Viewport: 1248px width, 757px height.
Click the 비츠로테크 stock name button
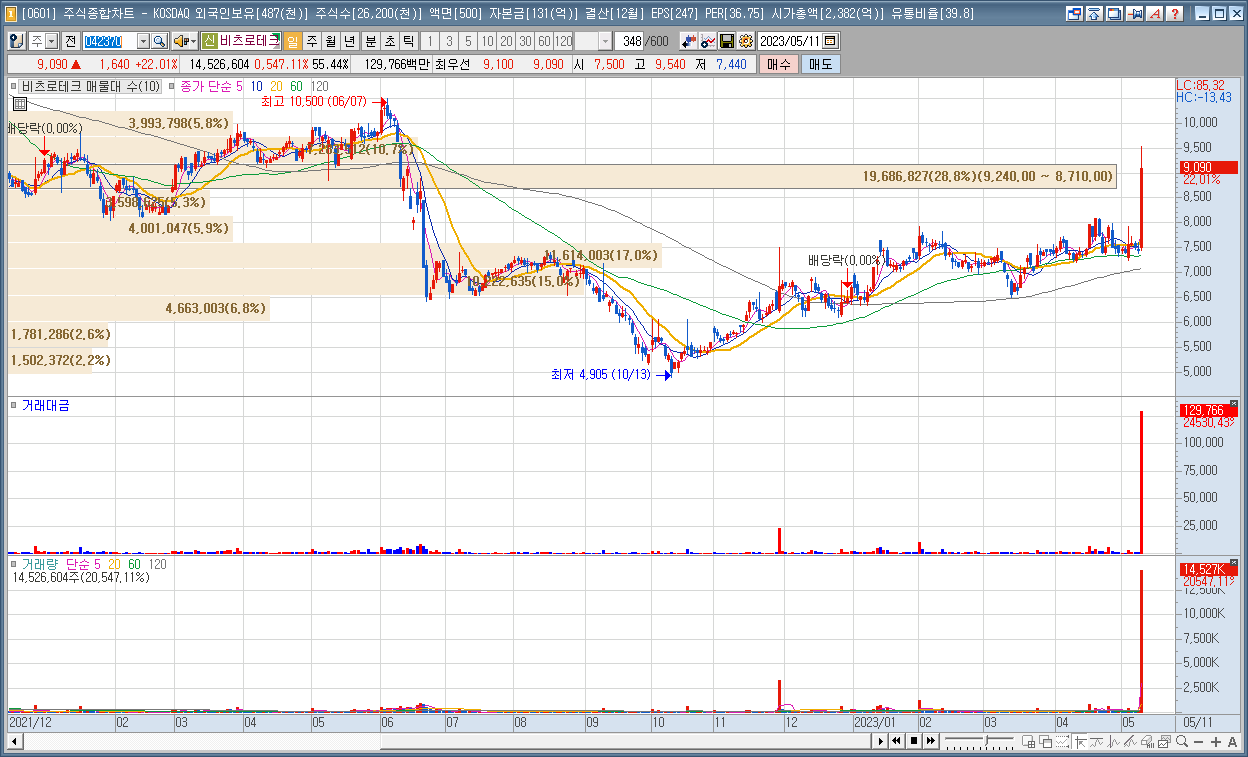[x=250, y=41]
